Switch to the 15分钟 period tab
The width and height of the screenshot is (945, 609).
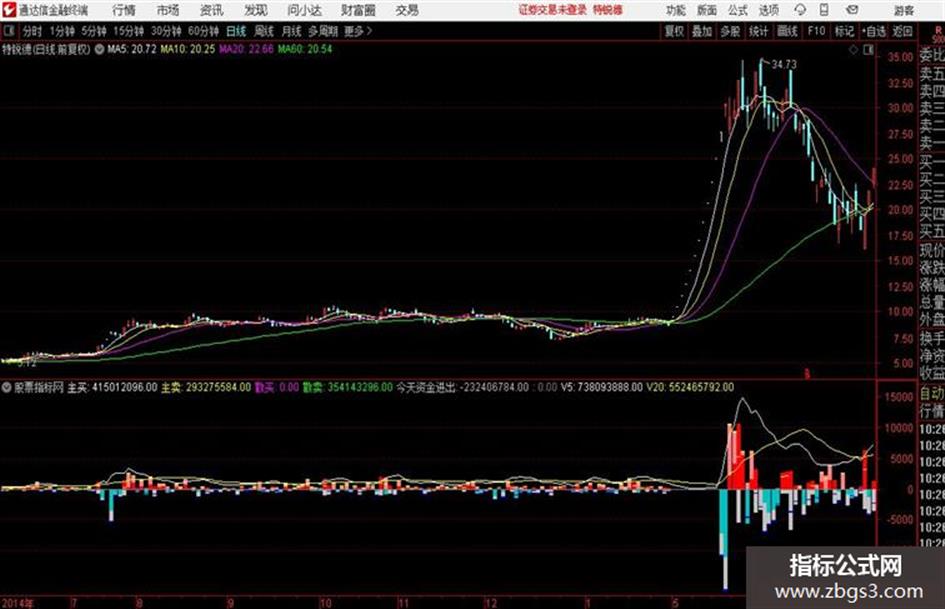coord(128,31)
